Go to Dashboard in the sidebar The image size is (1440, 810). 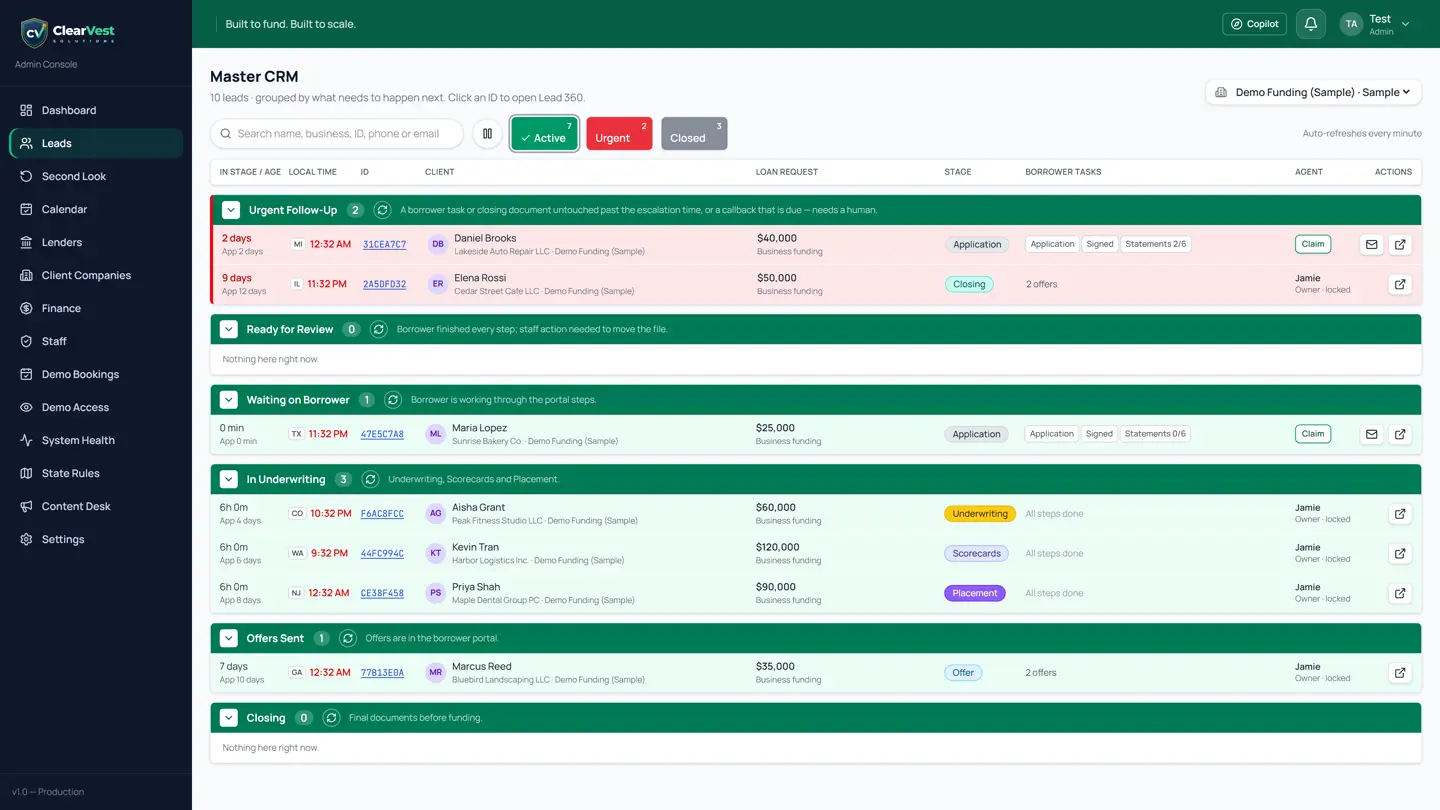point(96,110)
